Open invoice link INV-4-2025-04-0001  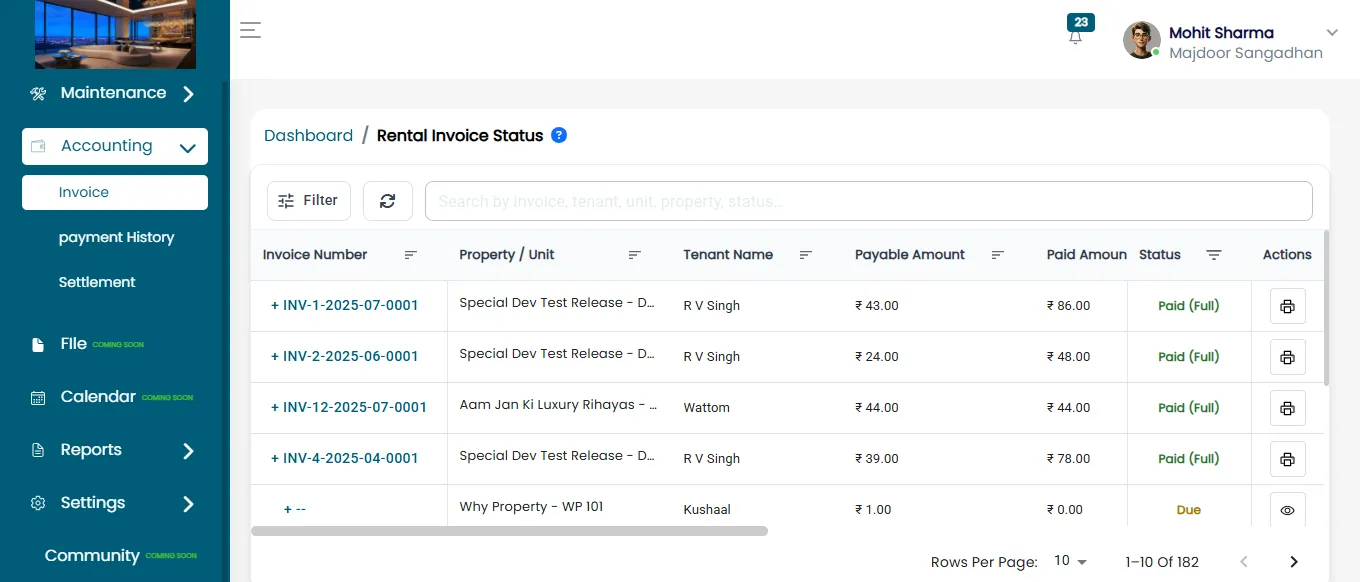click(351, 458)
